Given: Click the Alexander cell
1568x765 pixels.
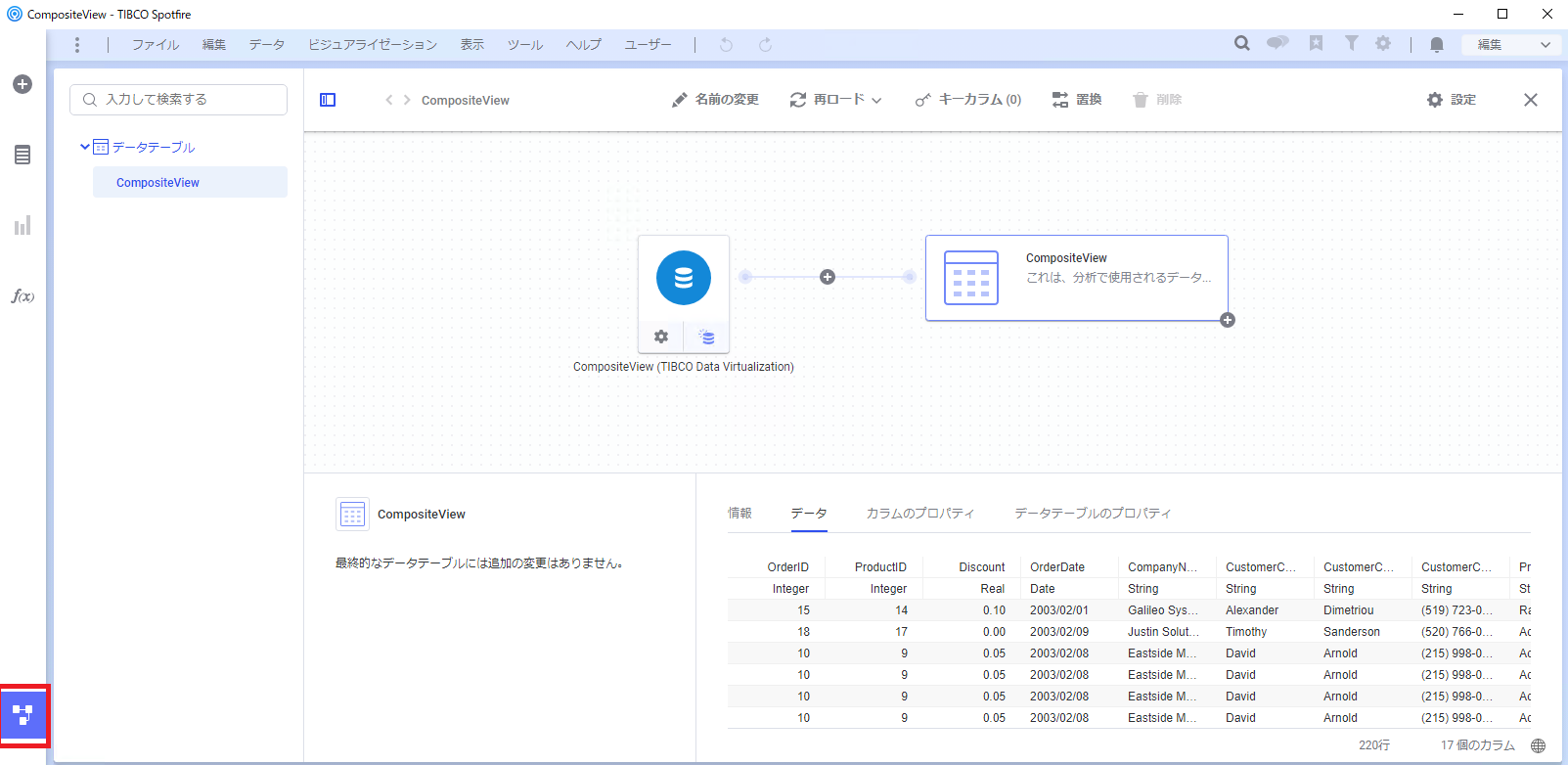Looking at the screenshot, I should pyautogui.click(x=1252, y=610).
